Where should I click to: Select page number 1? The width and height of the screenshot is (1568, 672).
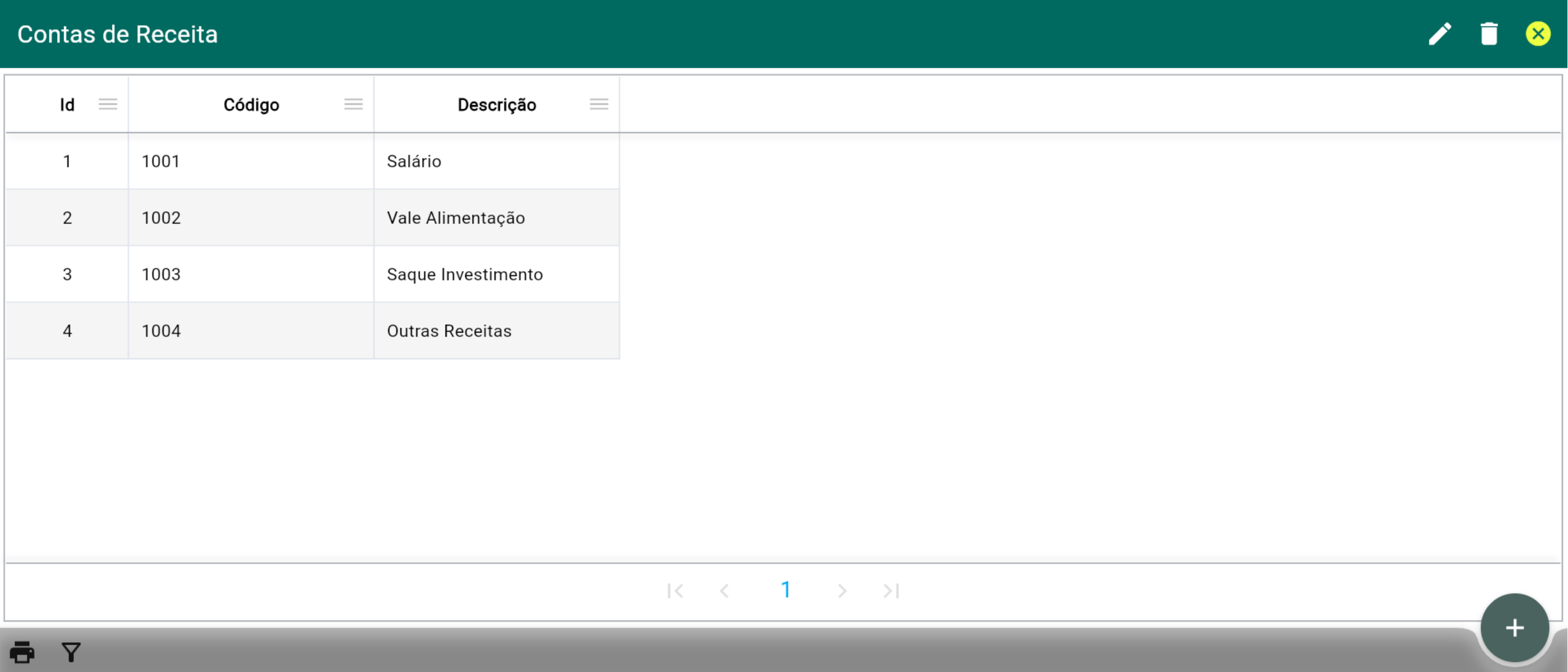click(x=786, y=590)
